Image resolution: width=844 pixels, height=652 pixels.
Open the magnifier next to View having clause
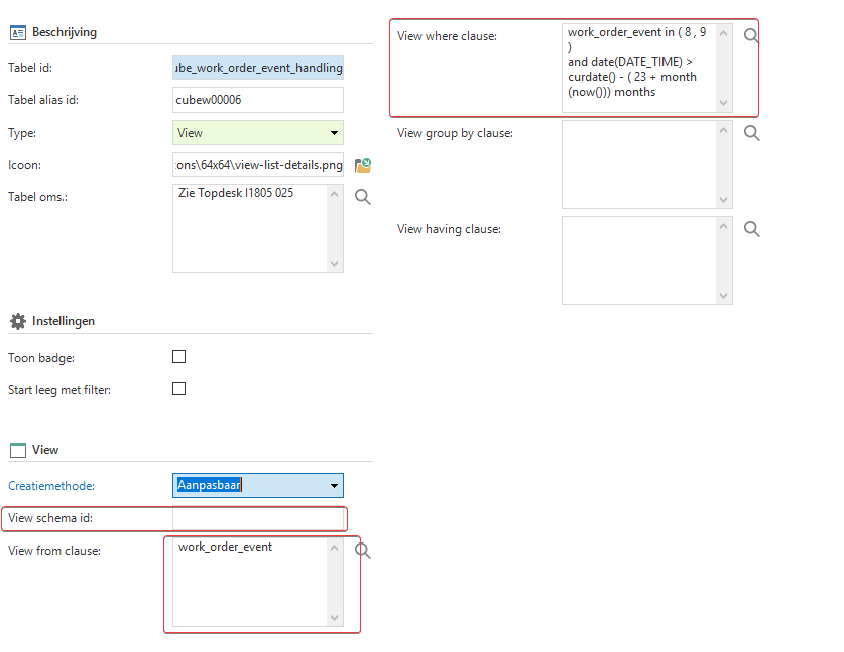tap(751, 229)
